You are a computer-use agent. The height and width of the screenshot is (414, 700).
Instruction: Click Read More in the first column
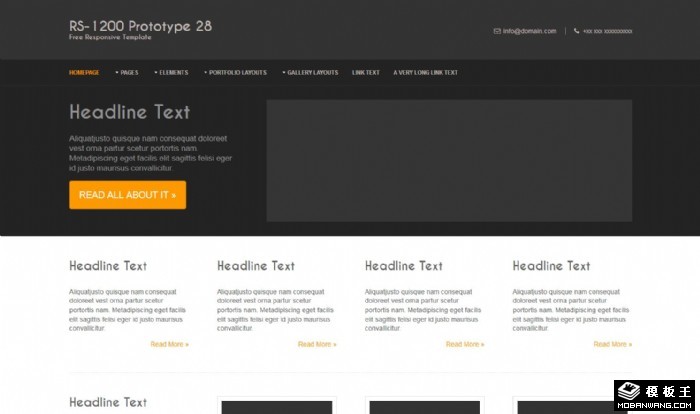click(x=169, y=344)
